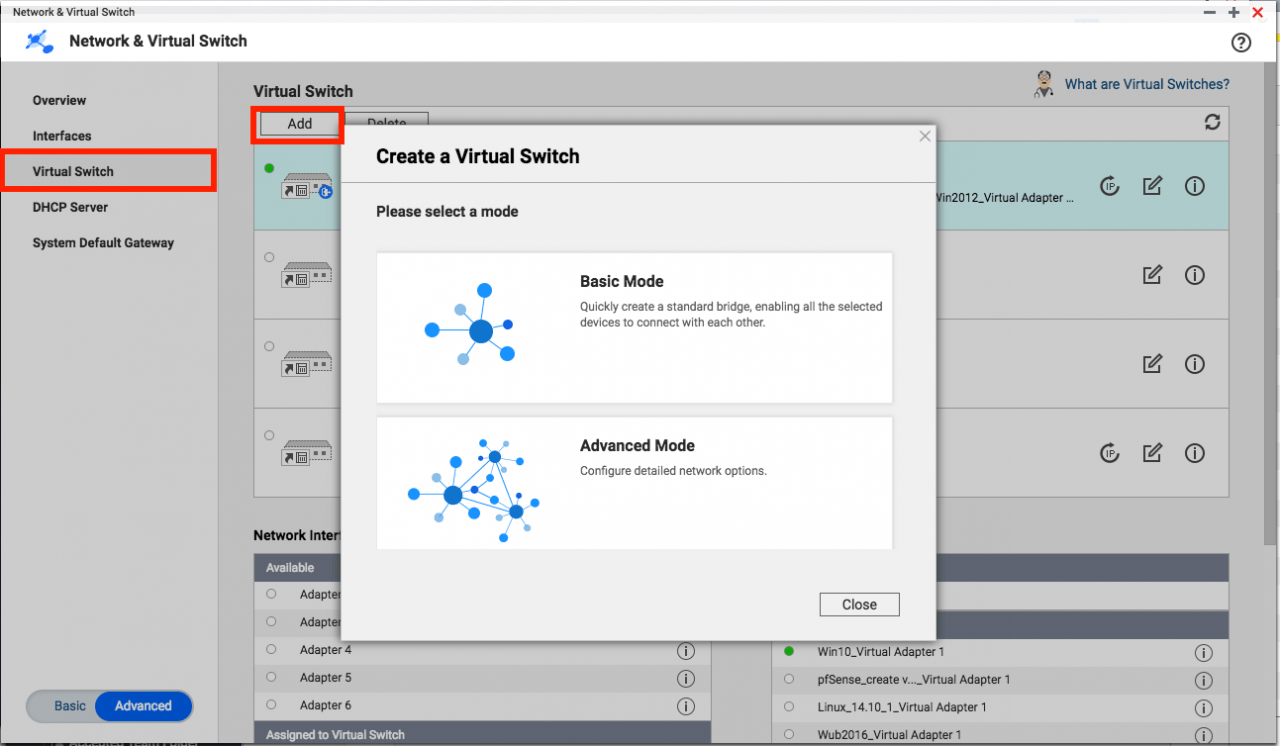Select the radio button for Adapter 6
The width and height of the screenshot is (1280, 746).
271,705
